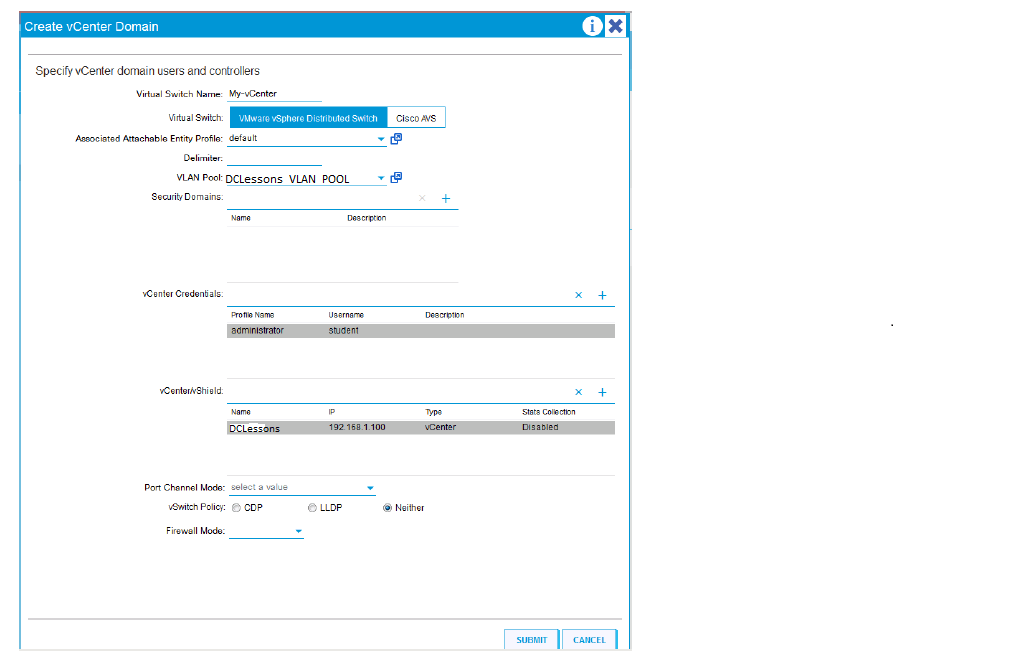Click IP column header in vCenter/vShield

[x=332, y=412]
